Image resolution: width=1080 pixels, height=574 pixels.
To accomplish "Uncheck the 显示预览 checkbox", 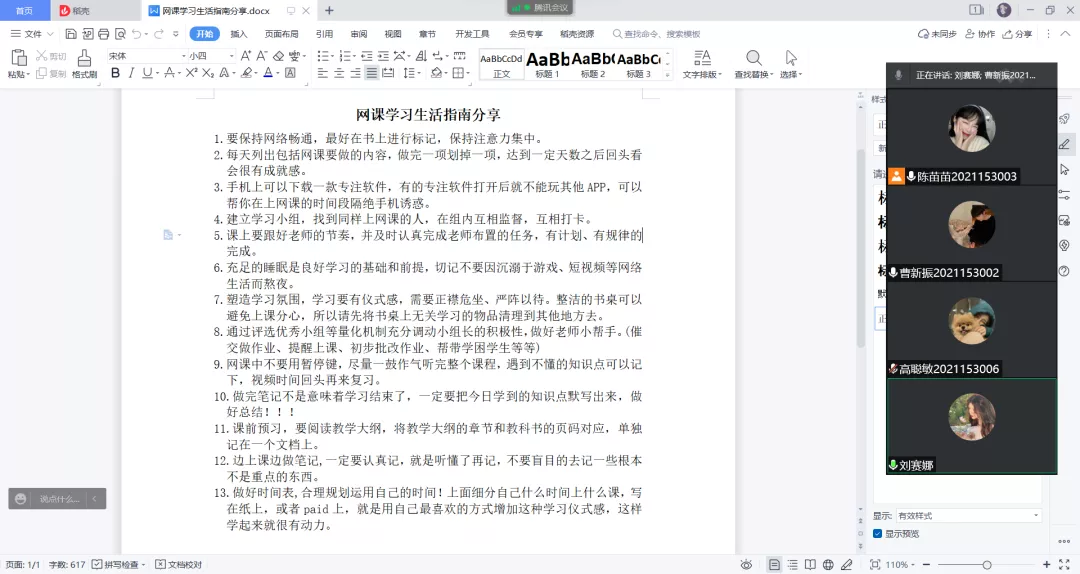I will point(877,534).
